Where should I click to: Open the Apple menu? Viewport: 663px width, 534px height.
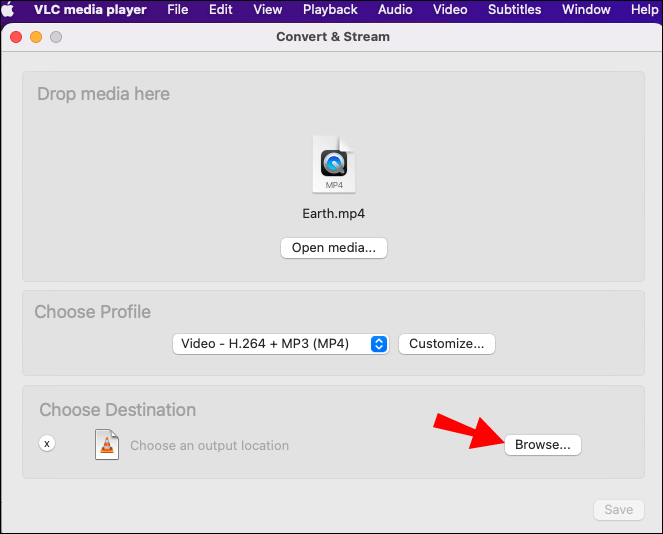coord(8,9)
